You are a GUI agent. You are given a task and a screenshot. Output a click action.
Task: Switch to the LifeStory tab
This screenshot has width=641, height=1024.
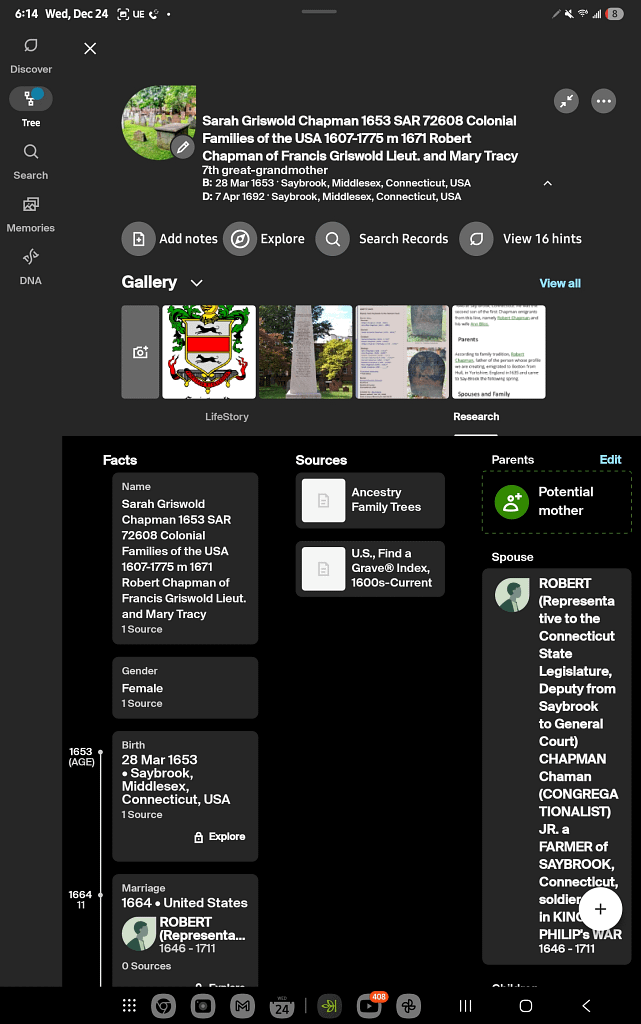click(x=227, y=416)
